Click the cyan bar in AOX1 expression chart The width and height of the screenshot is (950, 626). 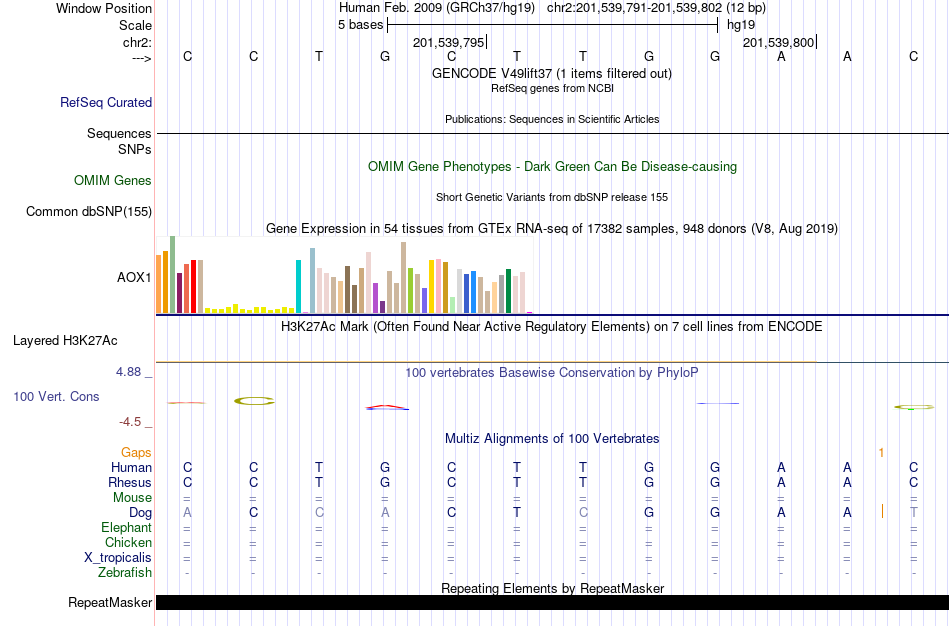298,287
